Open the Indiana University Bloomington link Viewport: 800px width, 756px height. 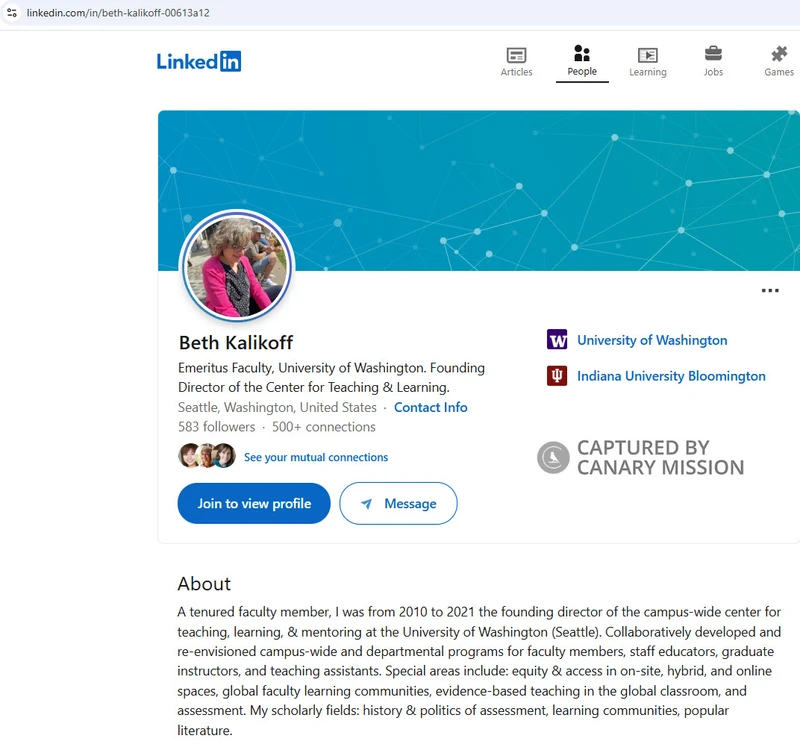[x=671, y=376]
